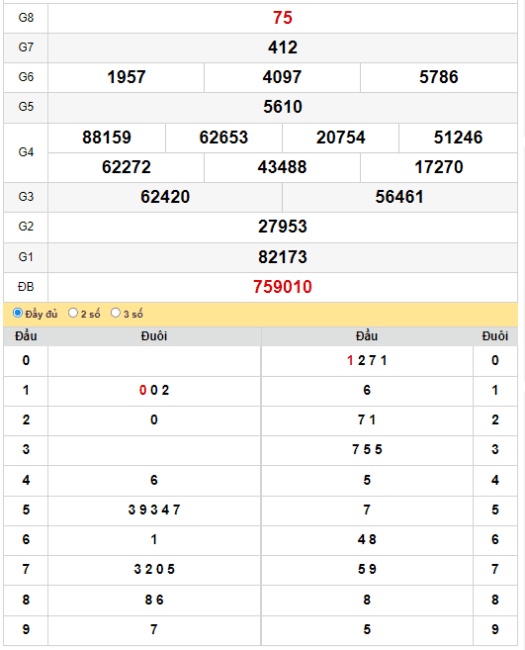
Task: Click the G2 result 27953
Action: [282, 227]
